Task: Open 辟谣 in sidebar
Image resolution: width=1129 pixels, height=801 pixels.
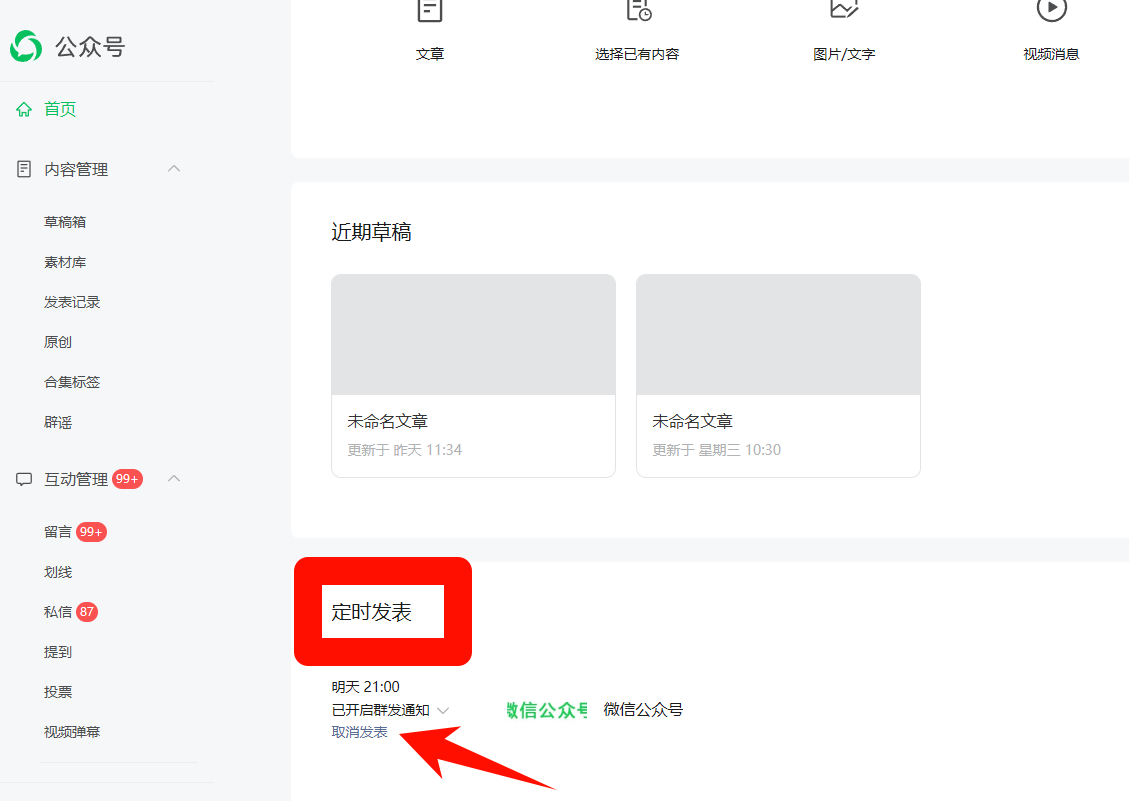Action: 58,422
